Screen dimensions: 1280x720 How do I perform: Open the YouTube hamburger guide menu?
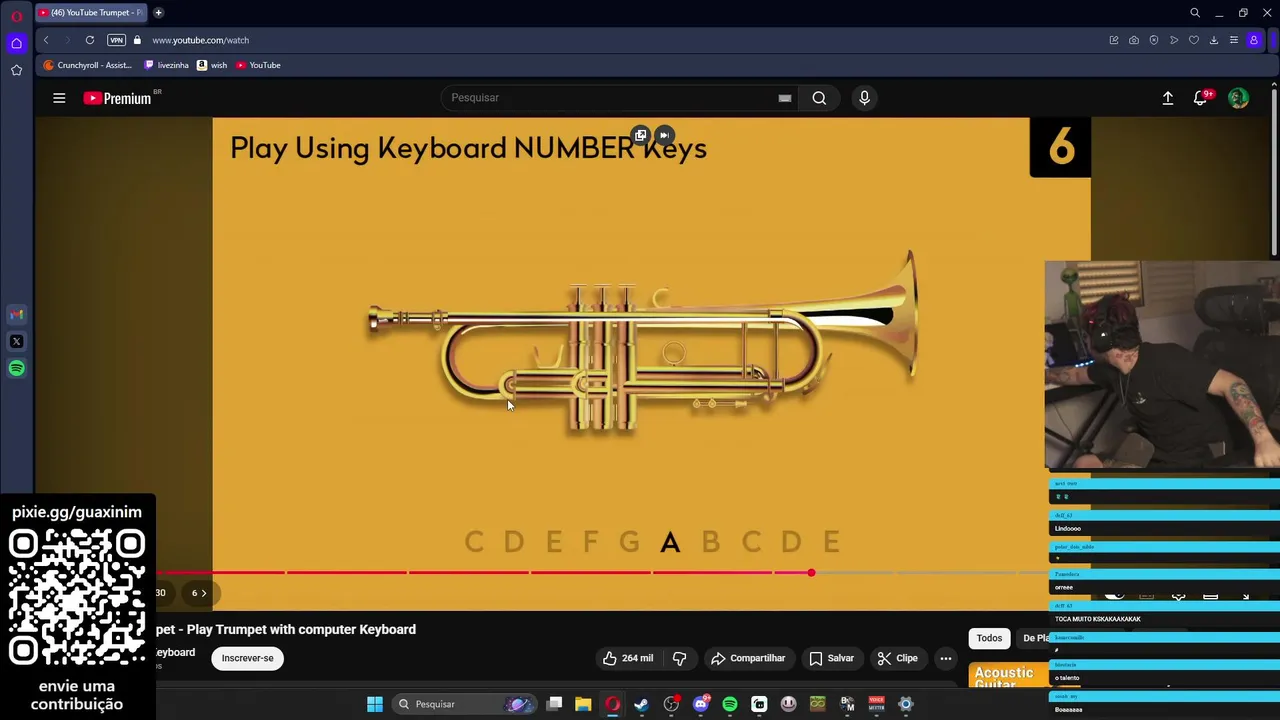[x=59, y=98]
